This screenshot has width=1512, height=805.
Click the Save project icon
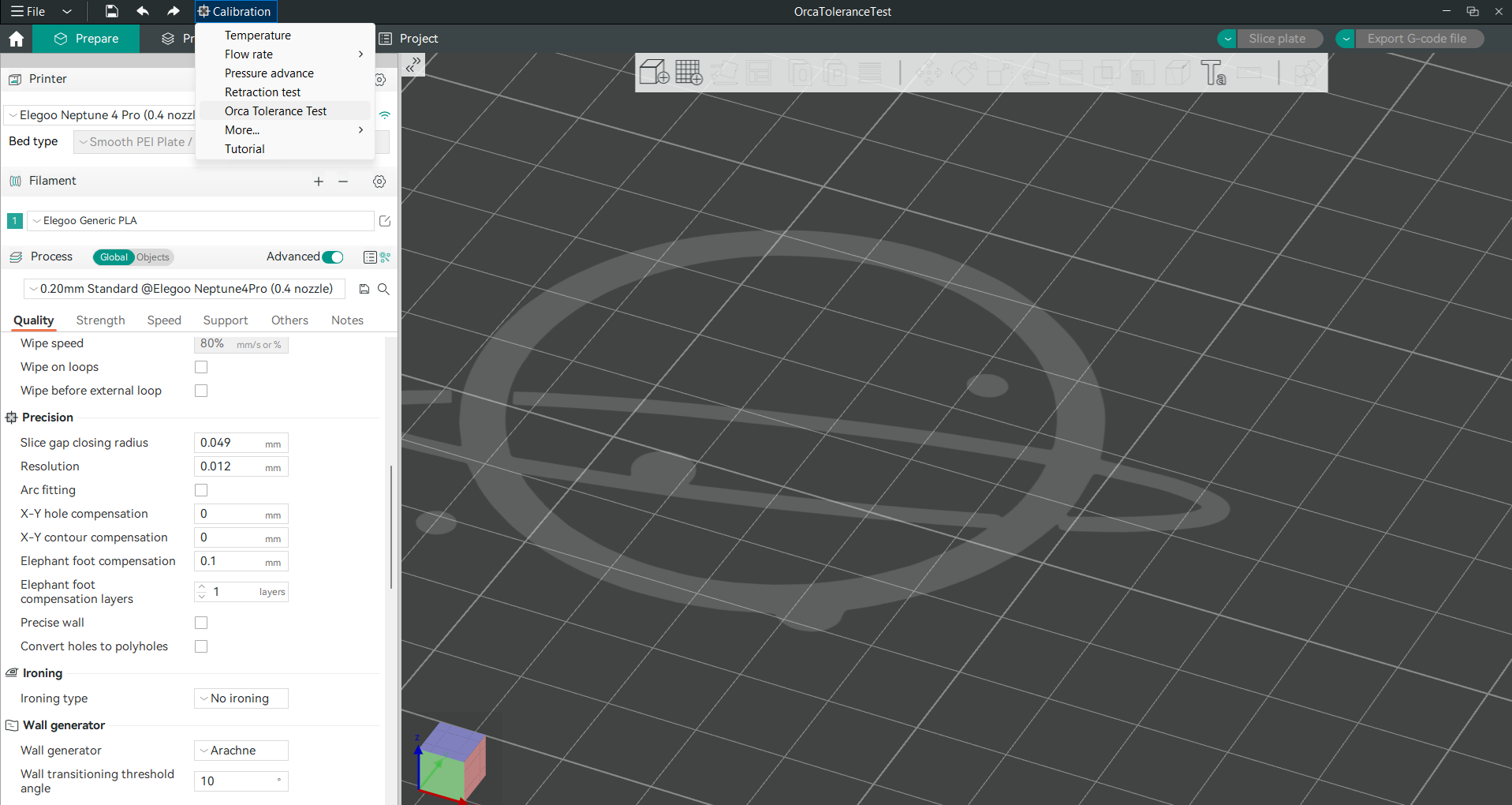[x=112, y=11]
